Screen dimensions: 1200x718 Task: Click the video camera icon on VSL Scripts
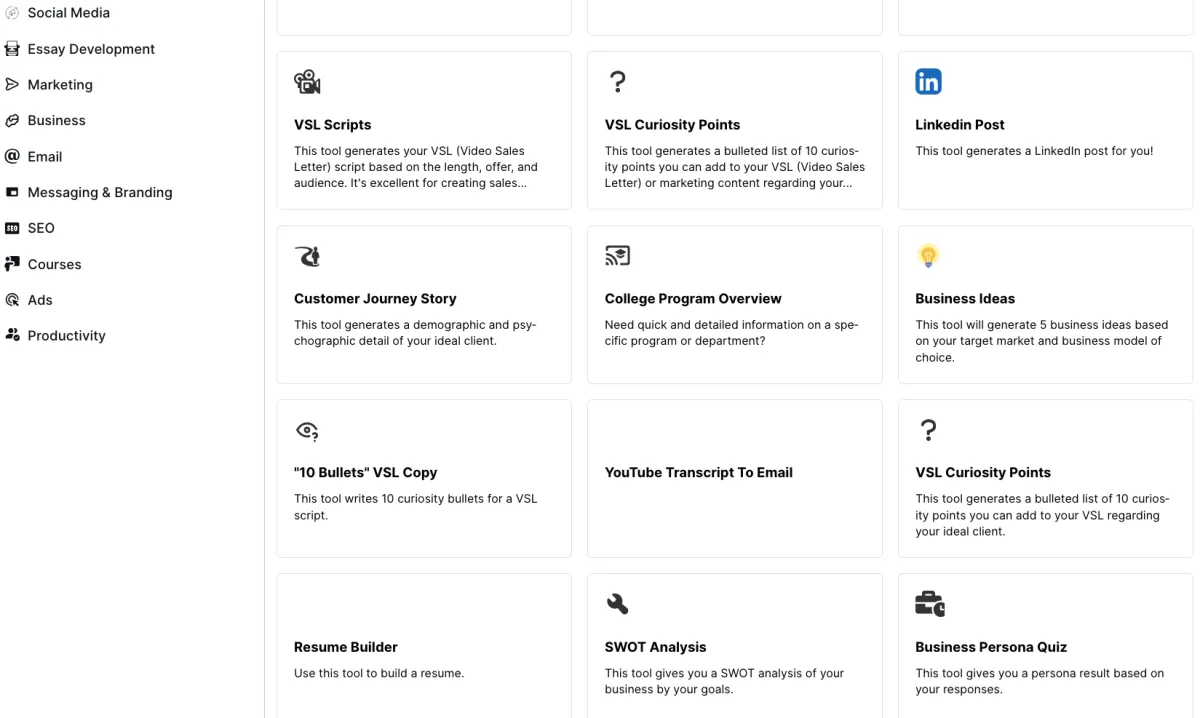click(307, 82)
